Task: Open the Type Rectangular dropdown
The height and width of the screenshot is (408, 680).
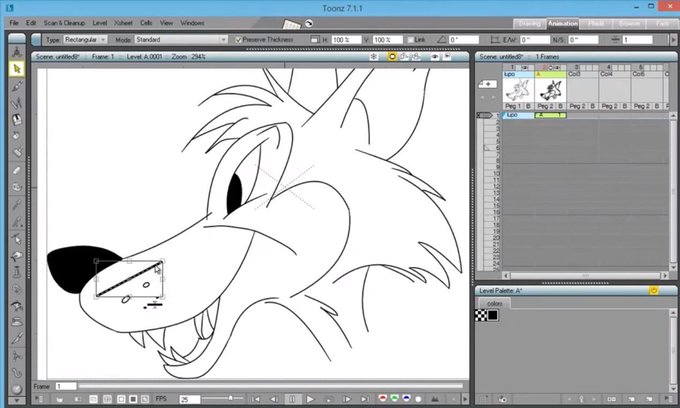Action: pos(85,39)
